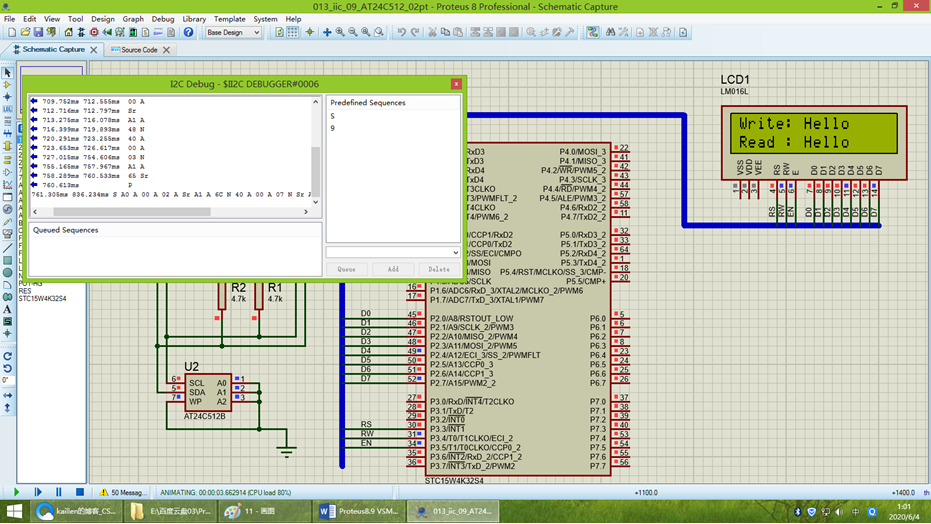Flip vertically with the Y-mirror icon
931x524 pixels.
(7, 408)
